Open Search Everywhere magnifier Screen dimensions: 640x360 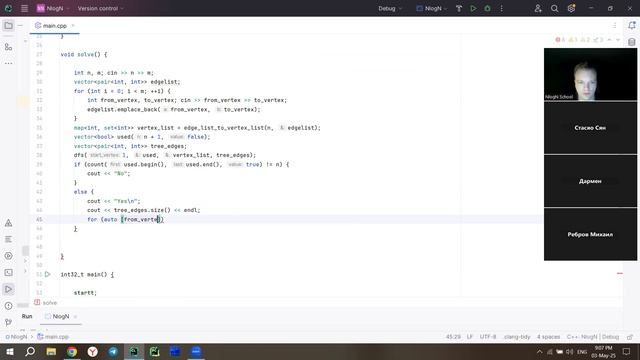554,8
